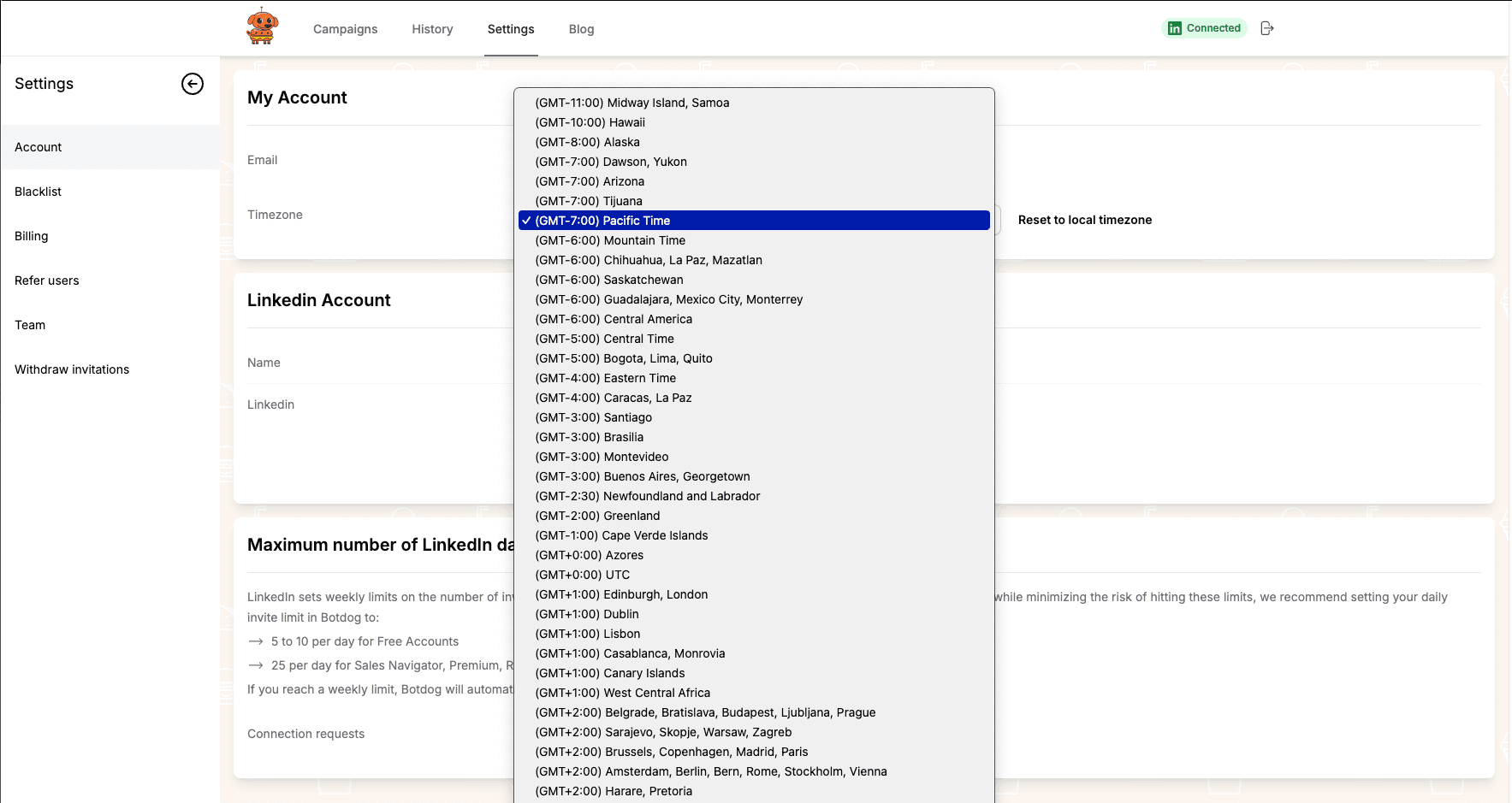Pick Edinburgh, London timezone
Viewport: 1512px width, 803px height.
621,594
